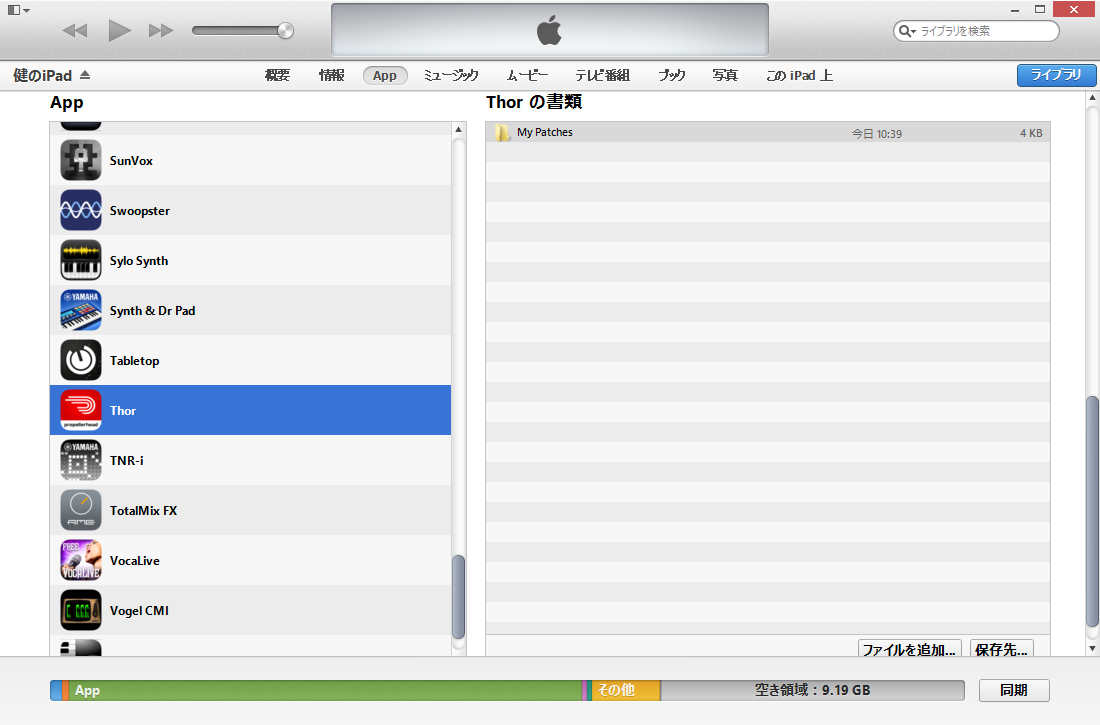This screenshot has width=1100, height=725.
Task: Click the 保存先... button
Action: 1001,648
